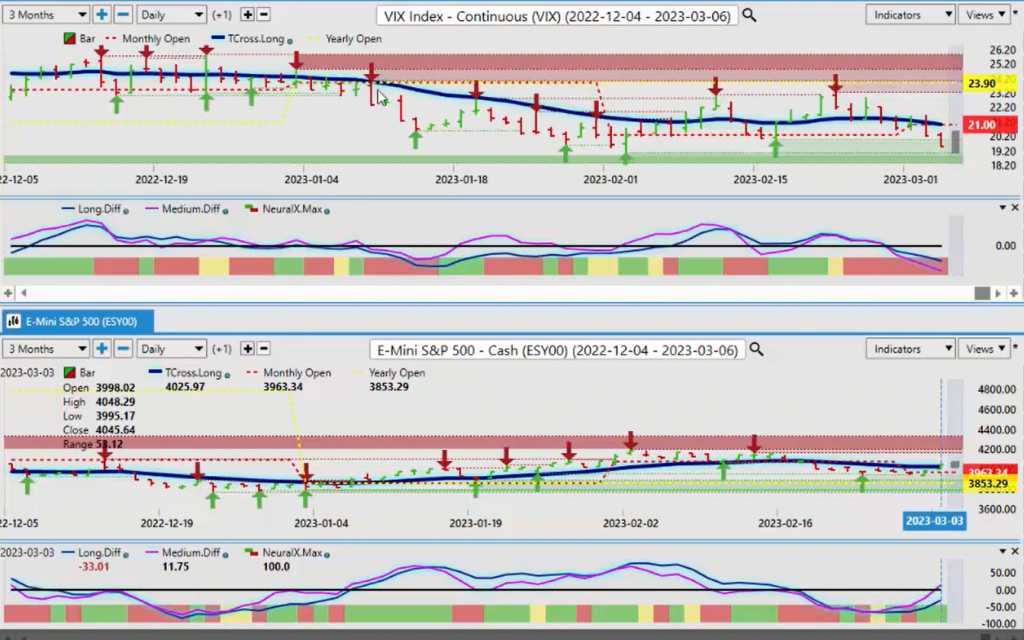Click Bar legend icon on E-Mini chart
The image size is (1024, 640).
[x=70, y=373]
